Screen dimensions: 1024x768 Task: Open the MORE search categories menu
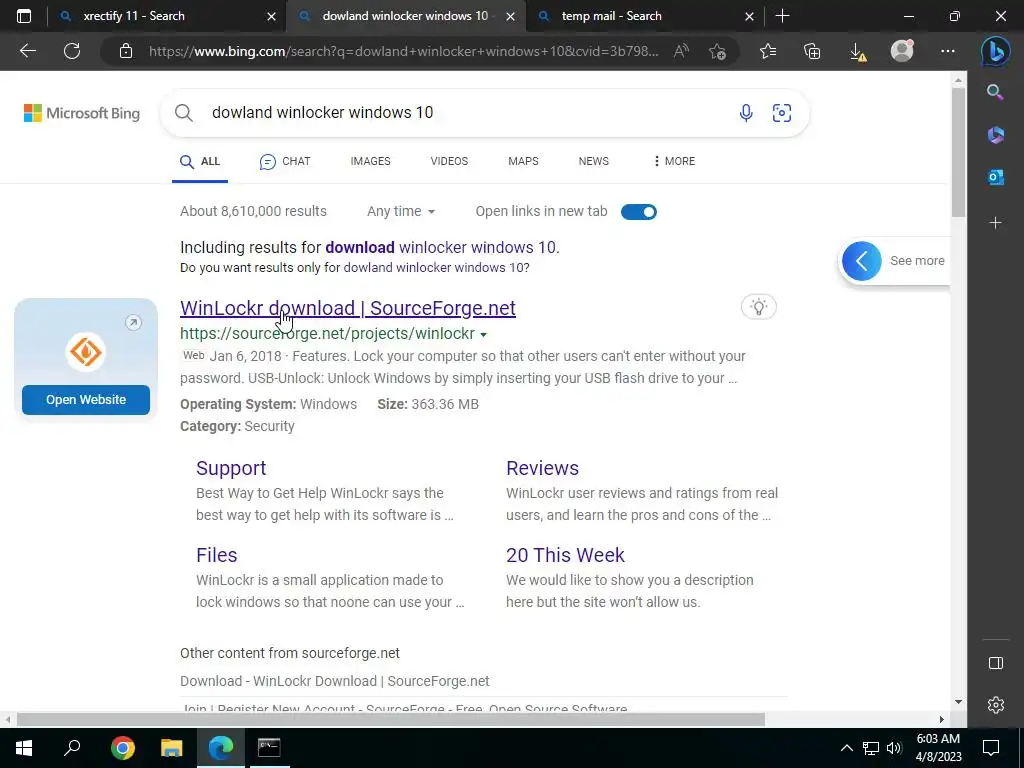[674, 161]
